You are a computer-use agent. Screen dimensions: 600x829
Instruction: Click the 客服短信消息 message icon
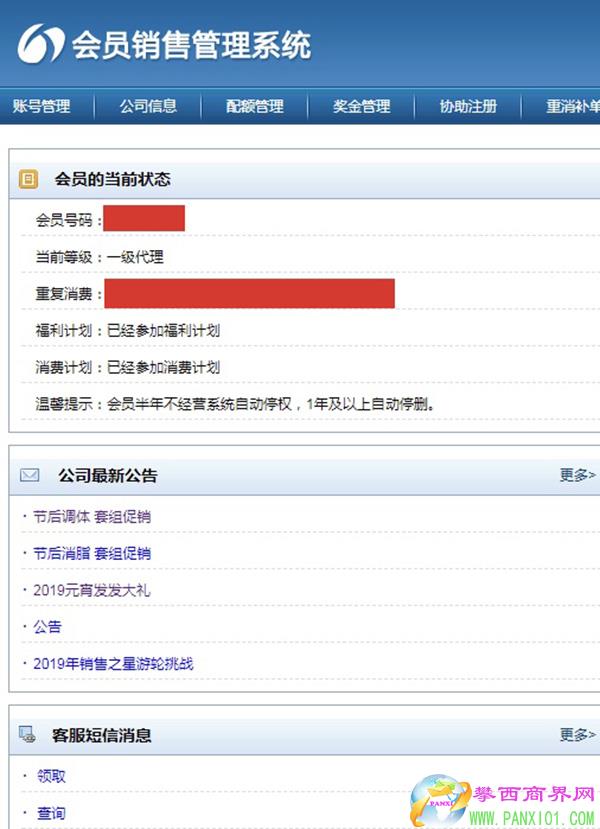click(28, 735)
